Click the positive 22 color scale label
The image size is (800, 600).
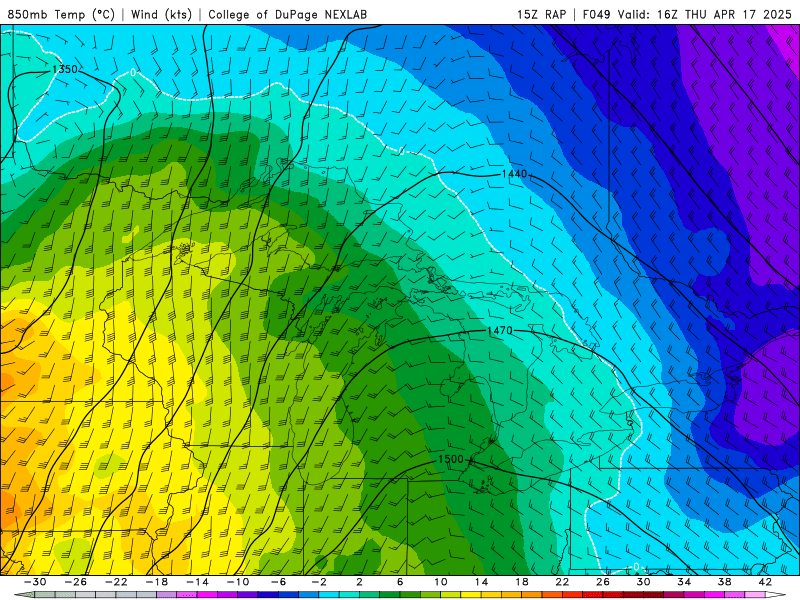[x=562, y=582]
